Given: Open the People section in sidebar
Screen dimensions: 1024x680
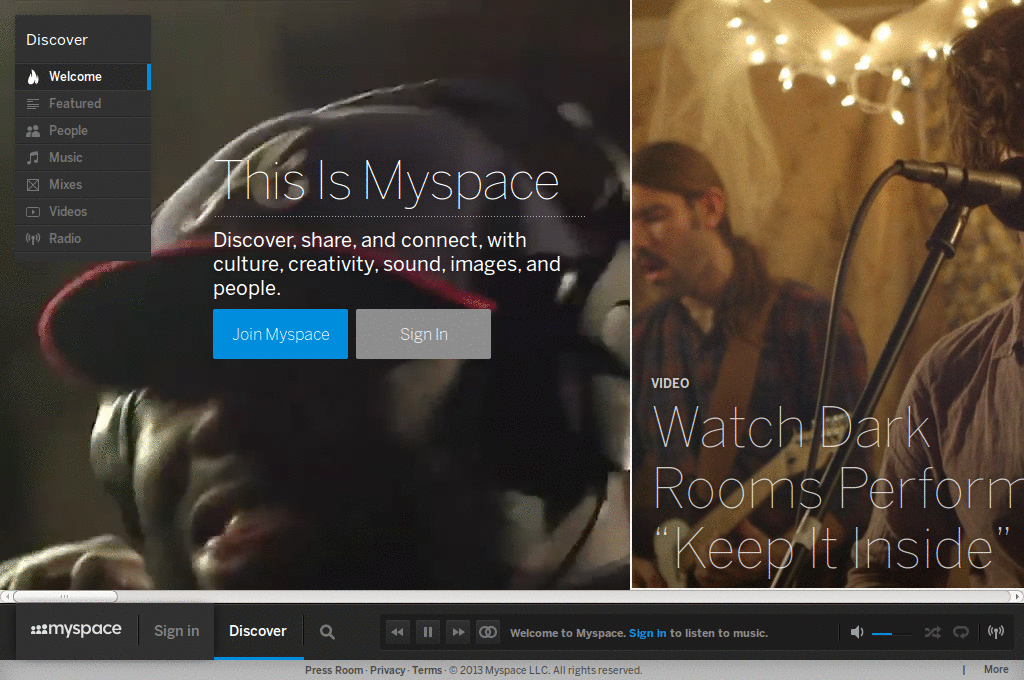Looking at the screenshot, I should (83, 131).
